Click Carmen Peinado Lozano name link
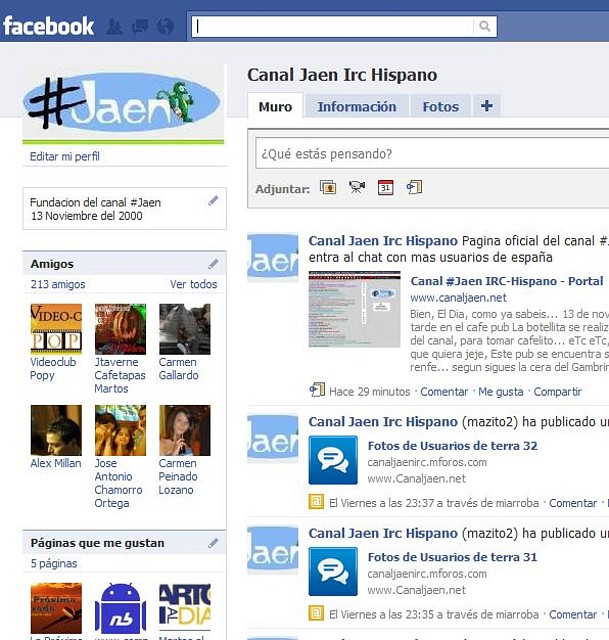Image resolution: width=609 pixels, height=640 pixels. [x=178, y=476]
